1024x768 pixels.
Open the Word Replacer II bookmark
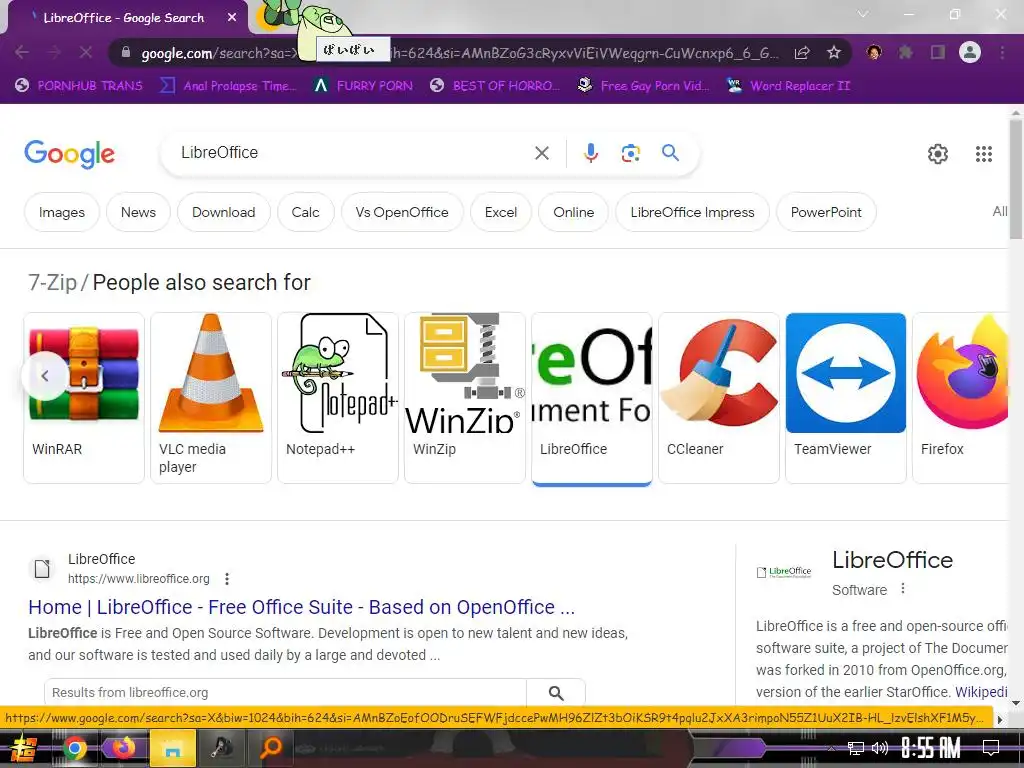click(x=788, y=86)
